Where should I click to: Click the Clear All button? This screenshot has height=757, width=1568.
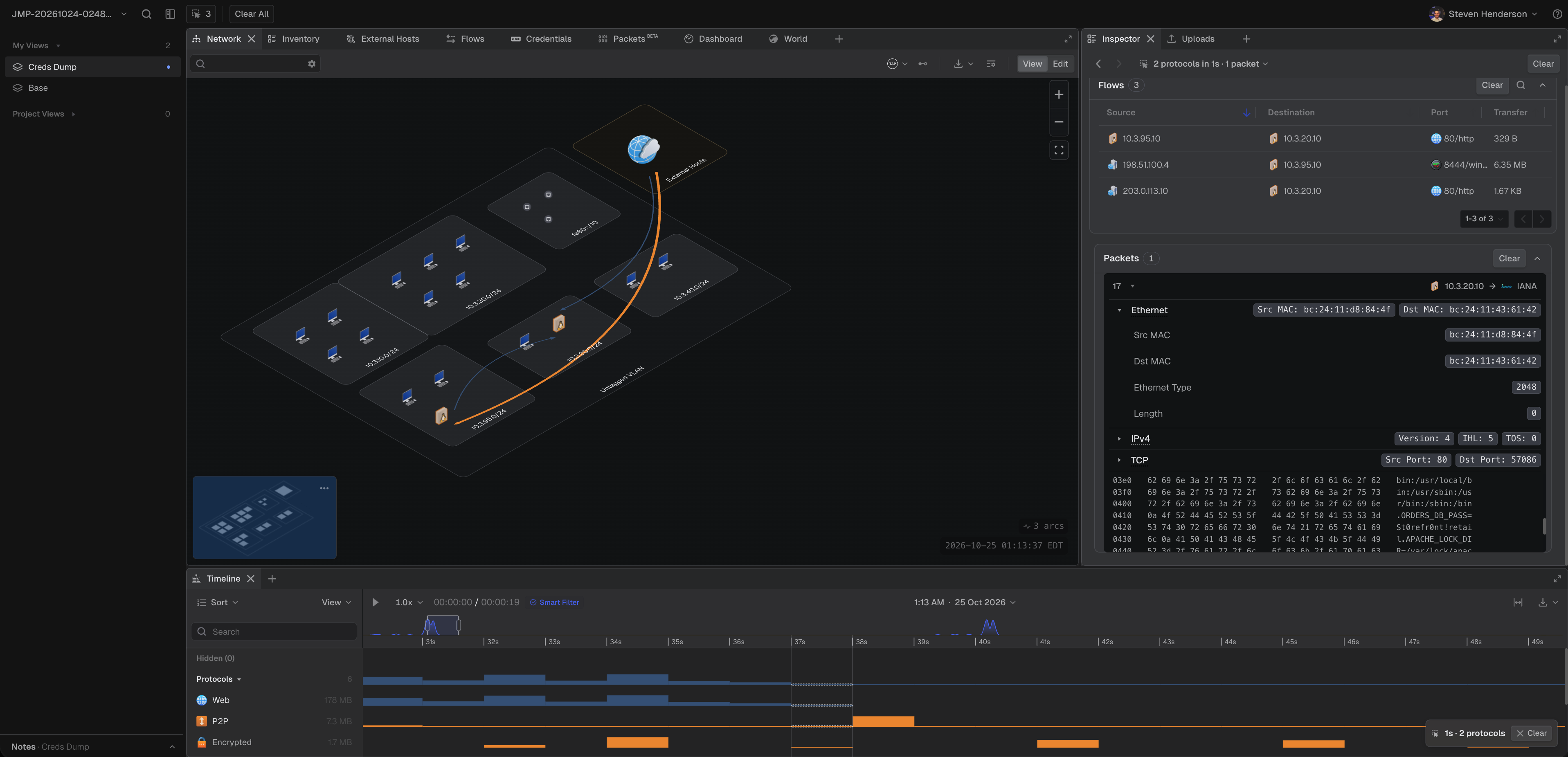(252, 14)
